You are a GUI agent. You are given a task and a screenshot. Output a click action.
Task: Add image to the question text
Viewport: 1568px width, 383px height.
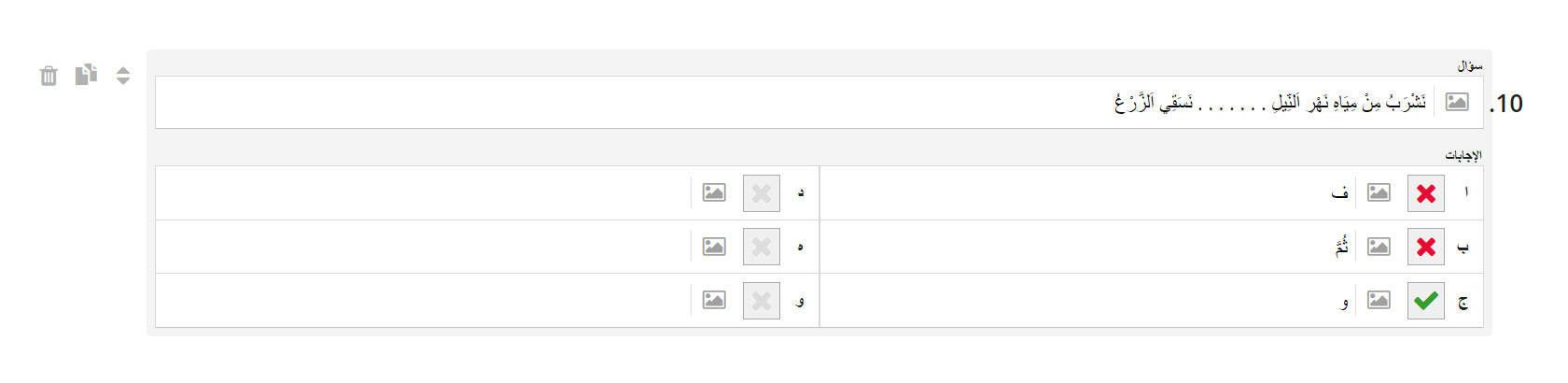coord(1457,102)
